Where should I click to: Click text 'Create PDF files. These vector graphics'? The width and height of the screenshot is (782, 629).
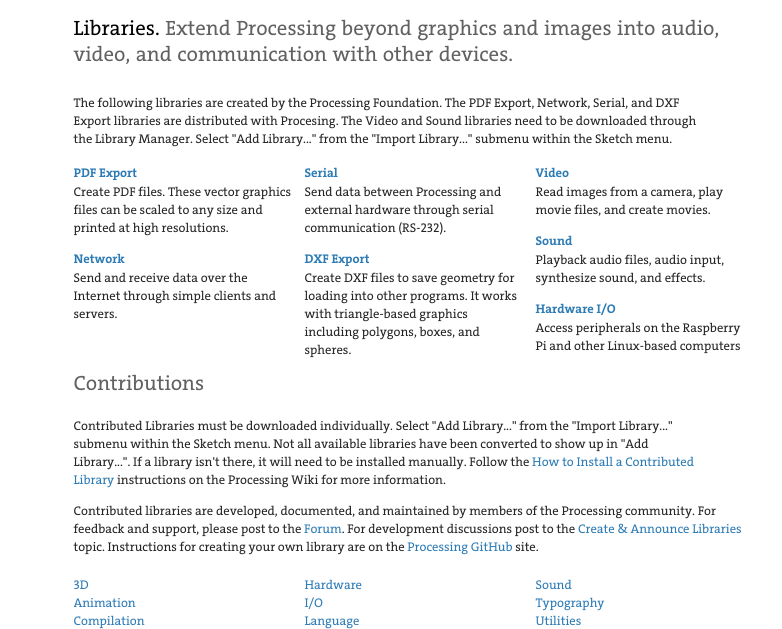tap(182, 192)
